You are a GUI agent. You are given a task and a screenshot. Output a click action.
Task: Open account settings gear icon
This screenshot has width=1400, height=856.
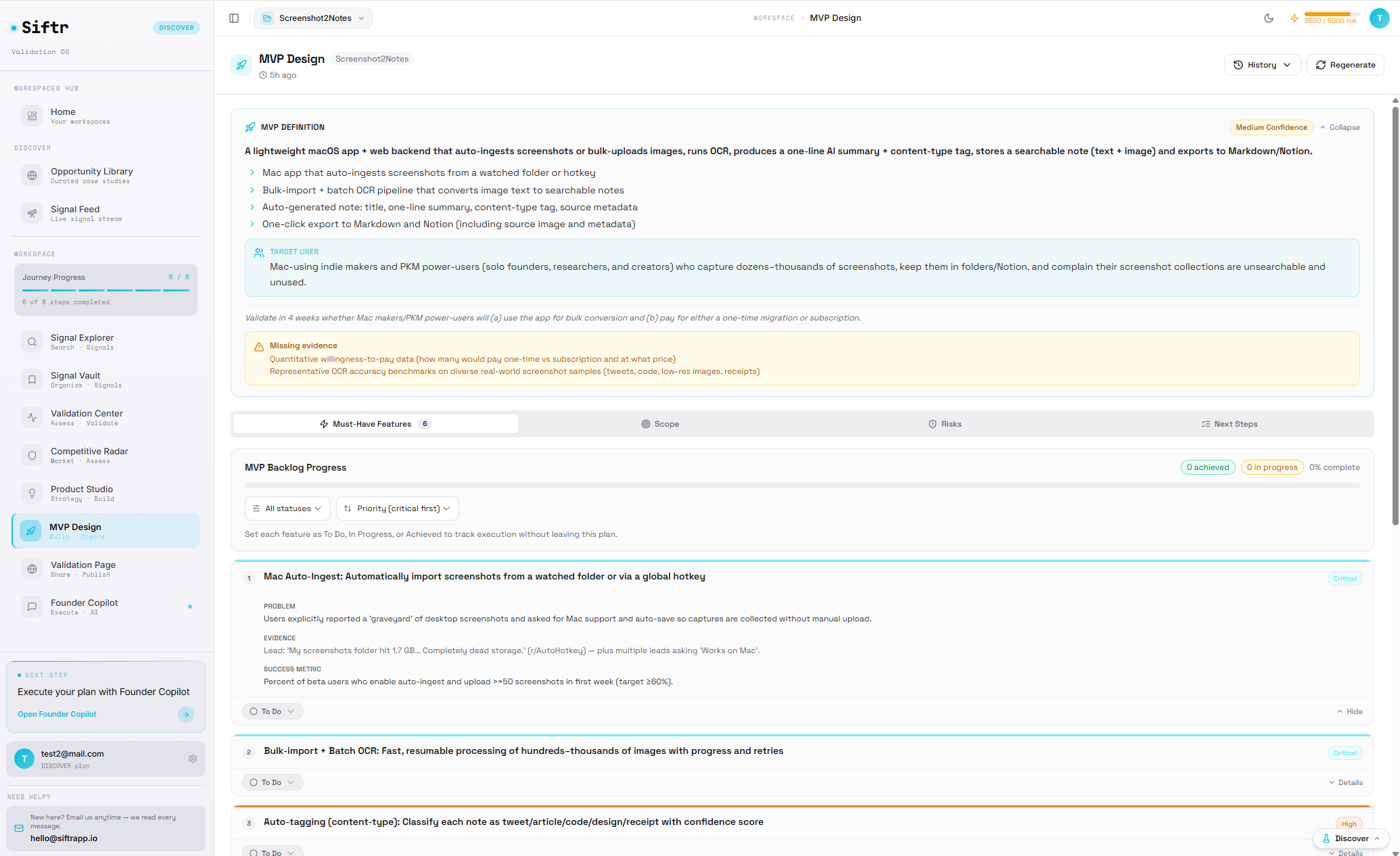click(x=193, y=759)
